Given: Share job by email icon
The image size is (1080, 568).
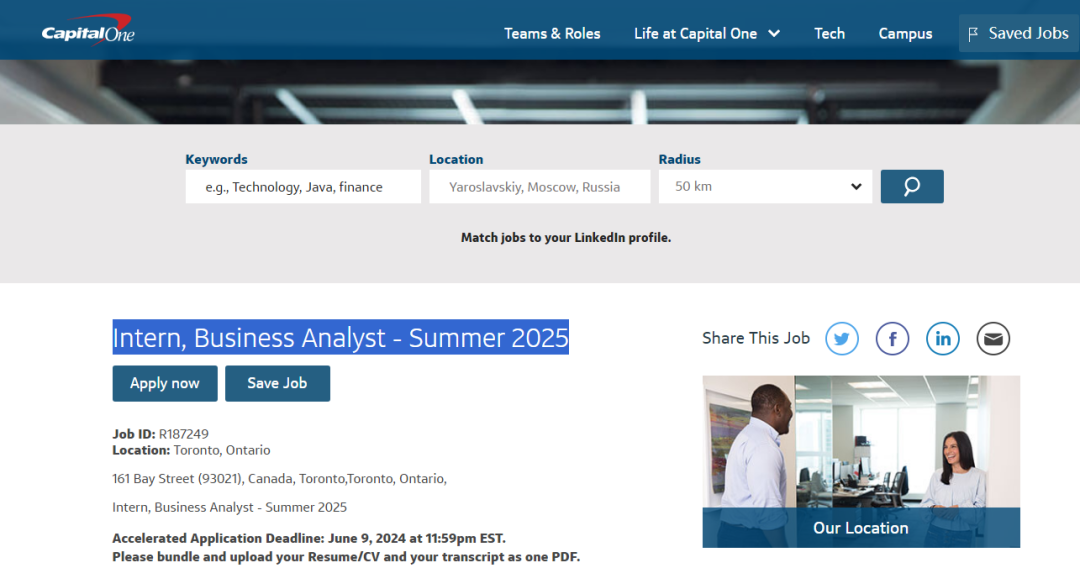Looking at the screenshot, I should point(993,339).
